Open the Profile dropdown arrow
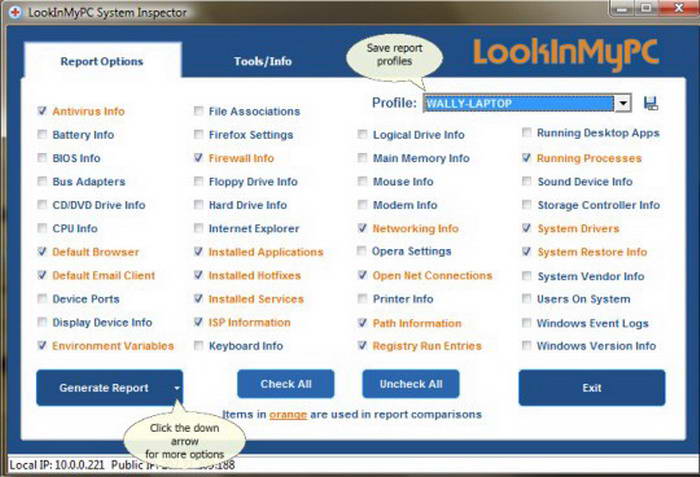 623,103
